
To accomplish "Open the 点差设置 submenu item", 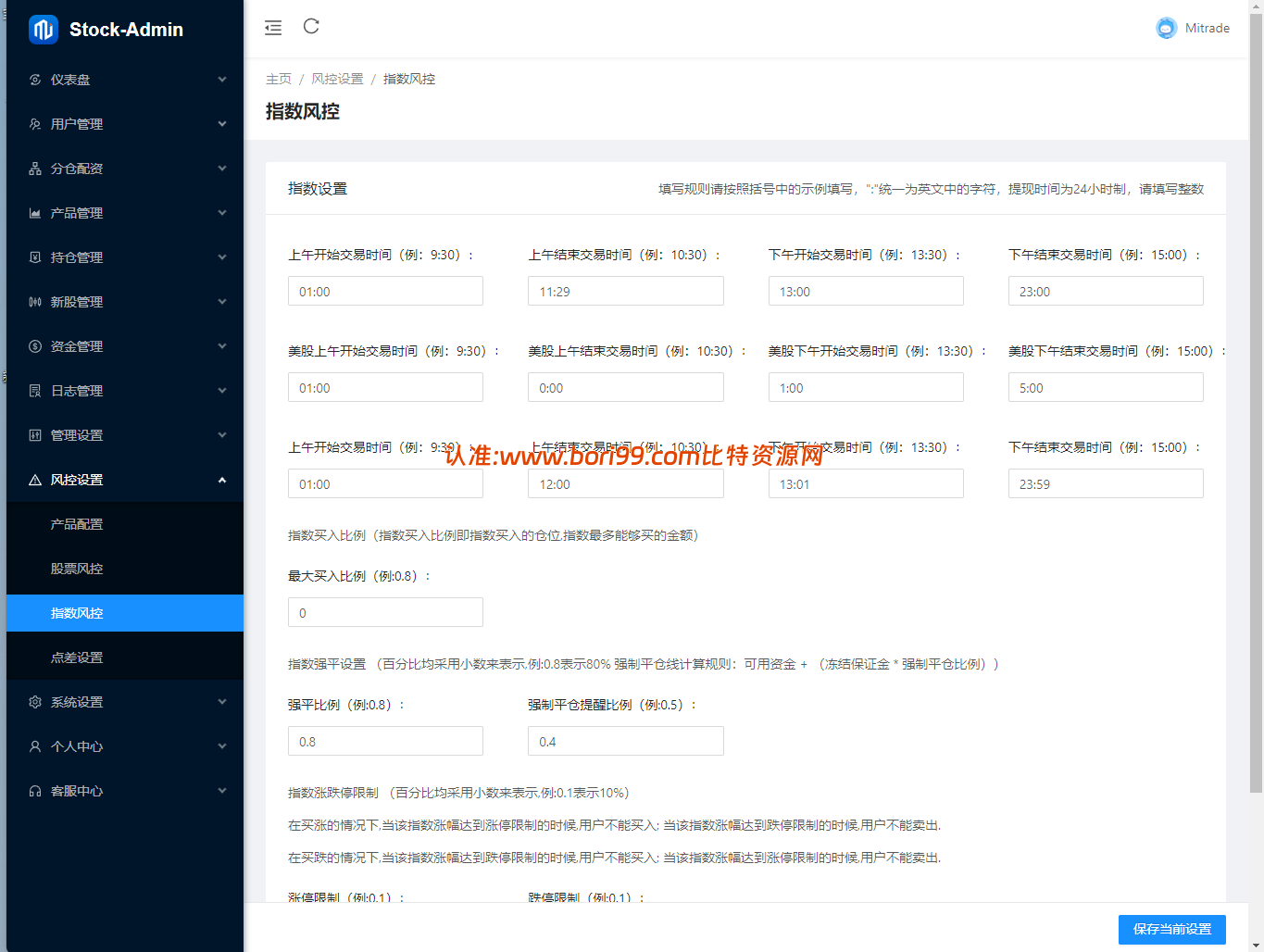I will (x=125, y=658).
